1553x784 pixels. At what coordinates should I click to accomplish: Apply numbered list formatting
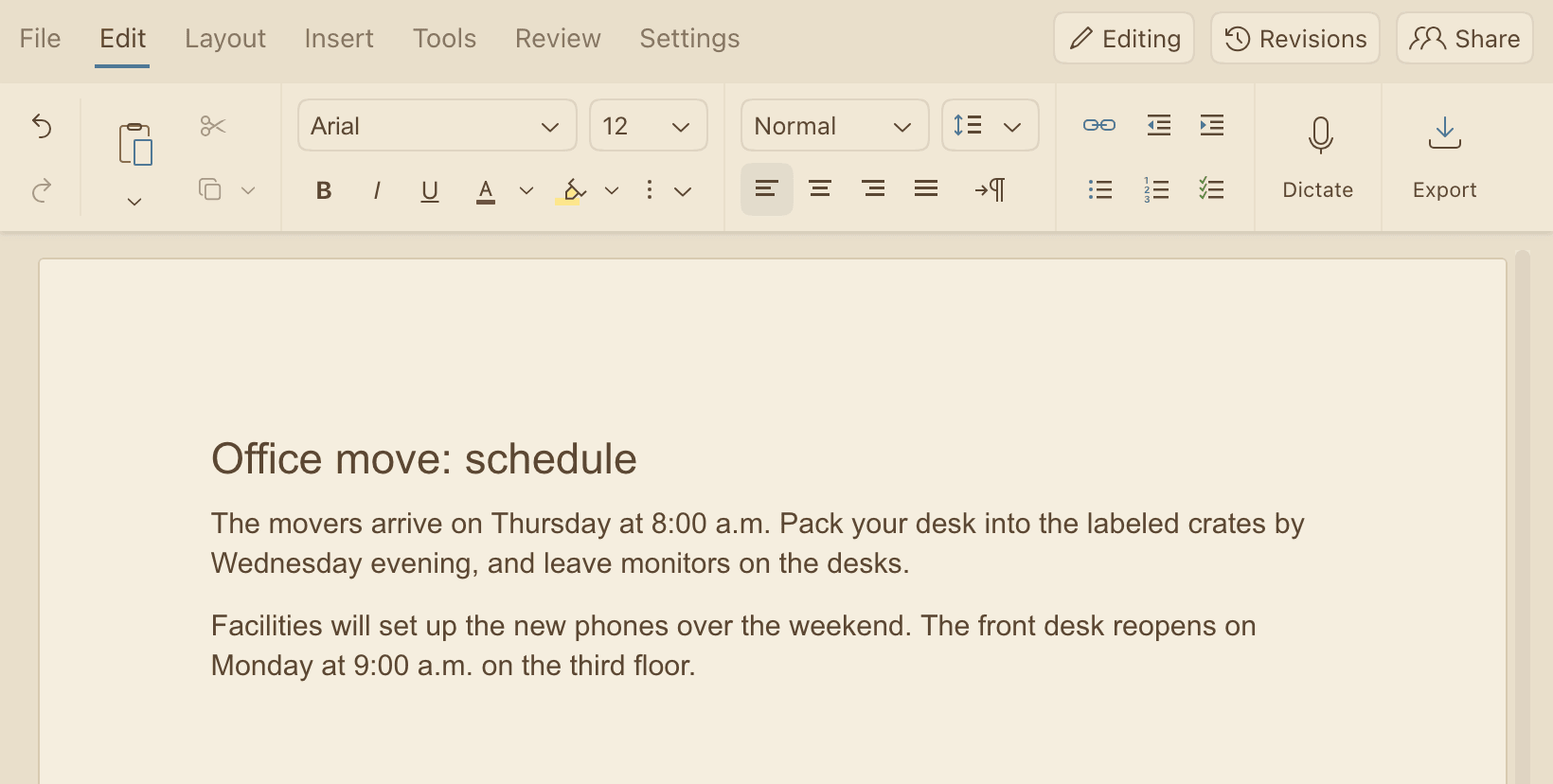1156,189
